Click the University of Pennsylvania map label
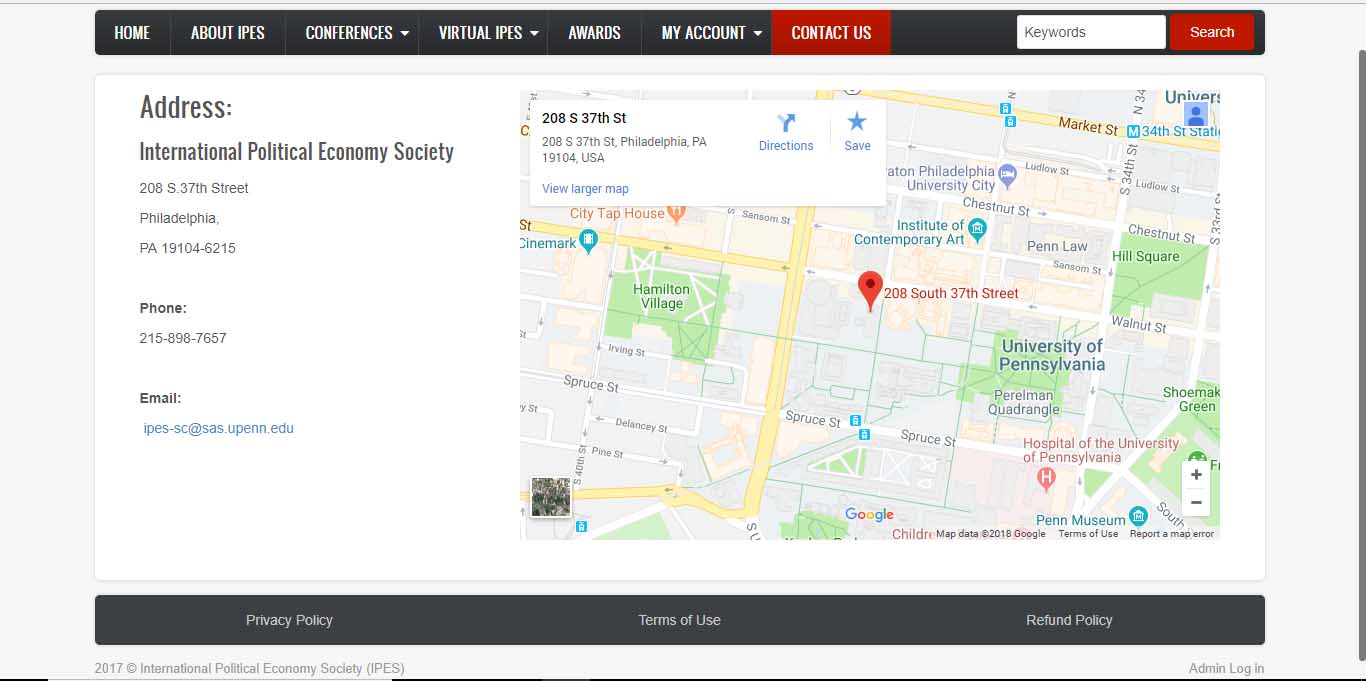1366x681 pixels. pos(1052,355)
